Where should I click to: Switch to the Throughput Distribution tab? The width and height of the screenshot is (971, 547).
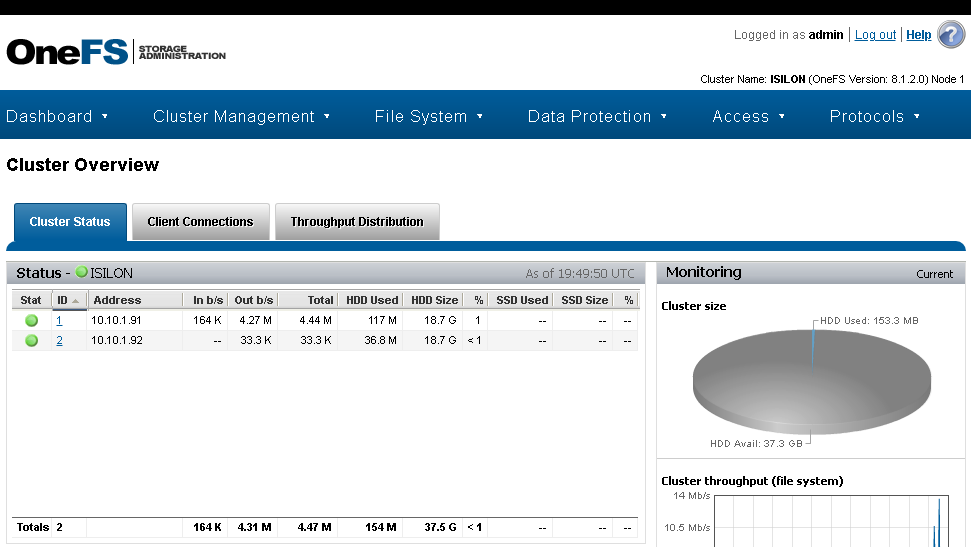357,222
